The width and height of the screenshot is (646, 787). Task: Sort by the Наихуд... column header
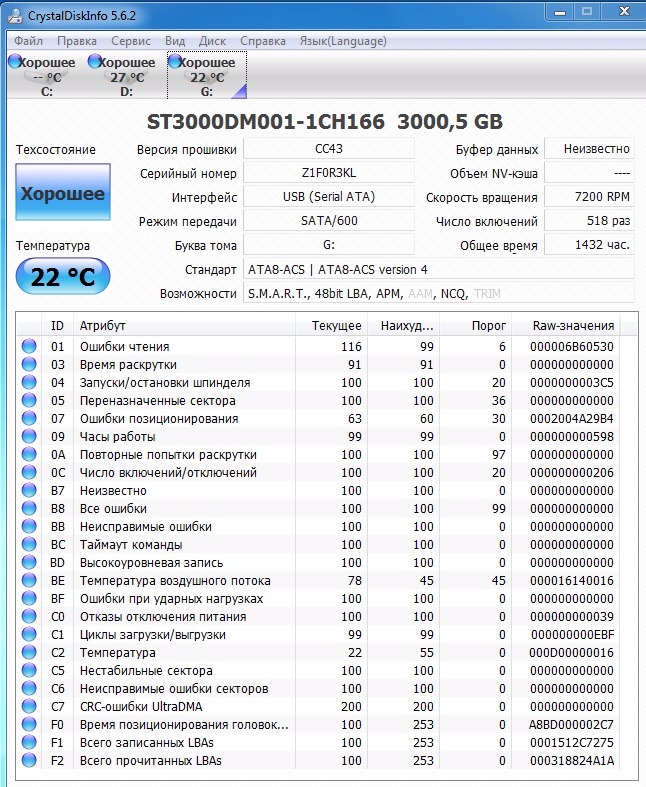click(x=404, y=326)
